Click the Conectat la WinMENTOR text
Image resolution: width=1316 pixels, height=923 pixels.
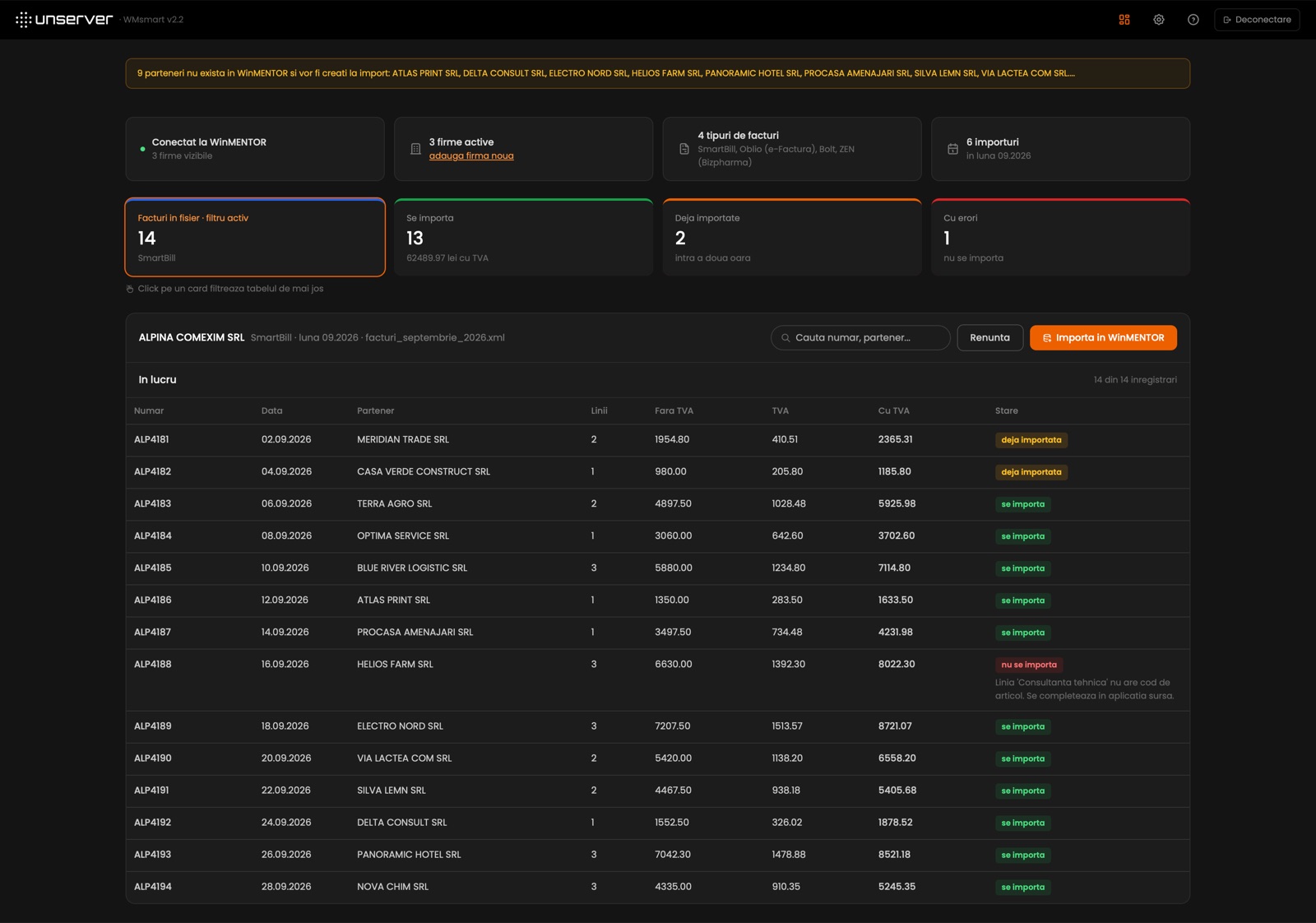pos(209,142)
